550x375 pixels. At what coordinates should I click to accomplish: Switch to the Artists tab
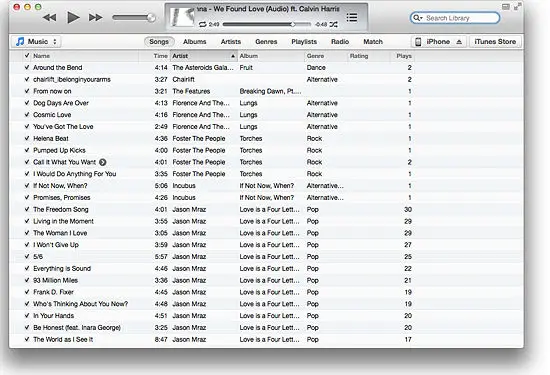tap(231, 41)
